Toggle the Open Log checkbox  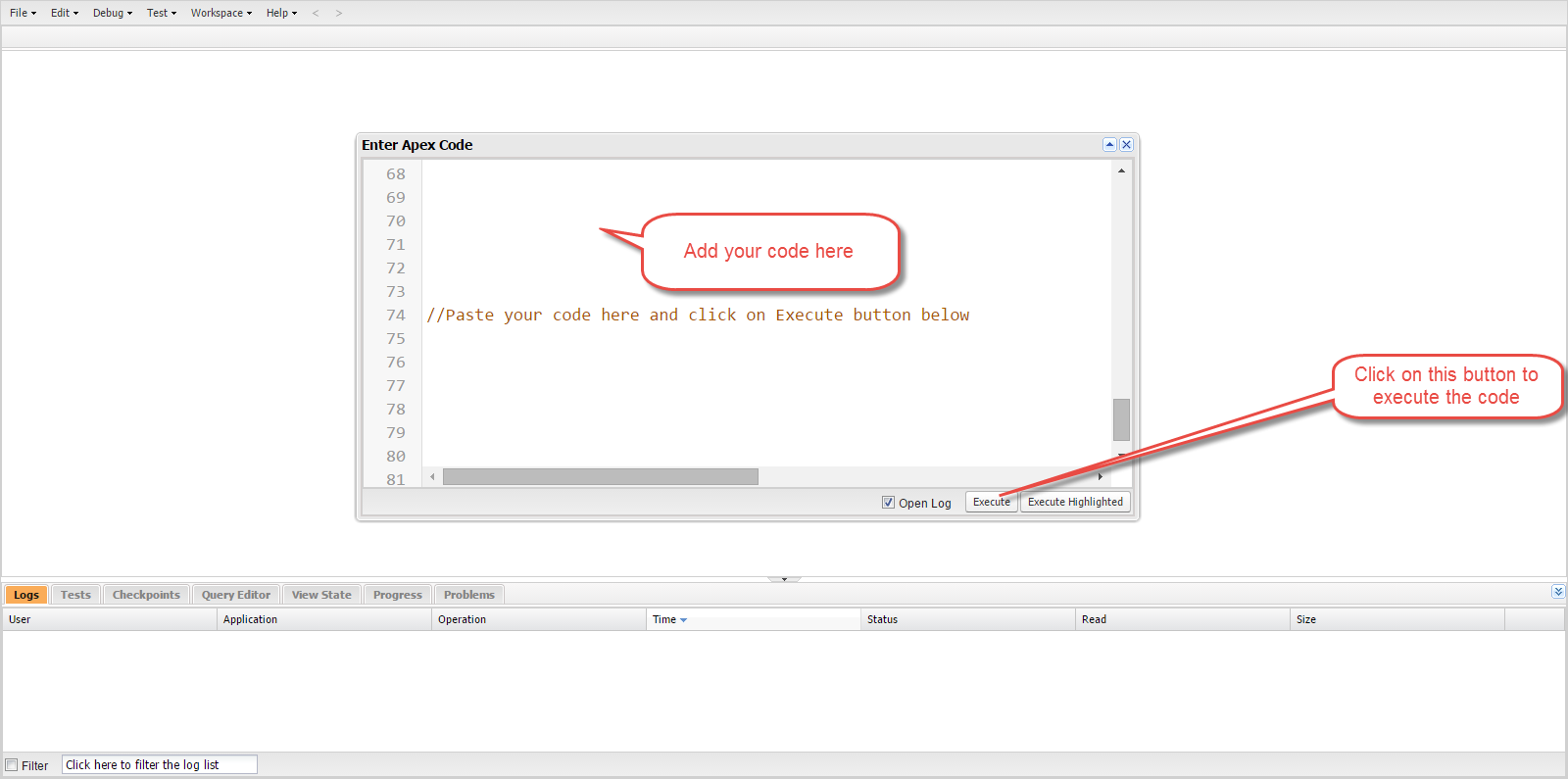tap(888, 503)
